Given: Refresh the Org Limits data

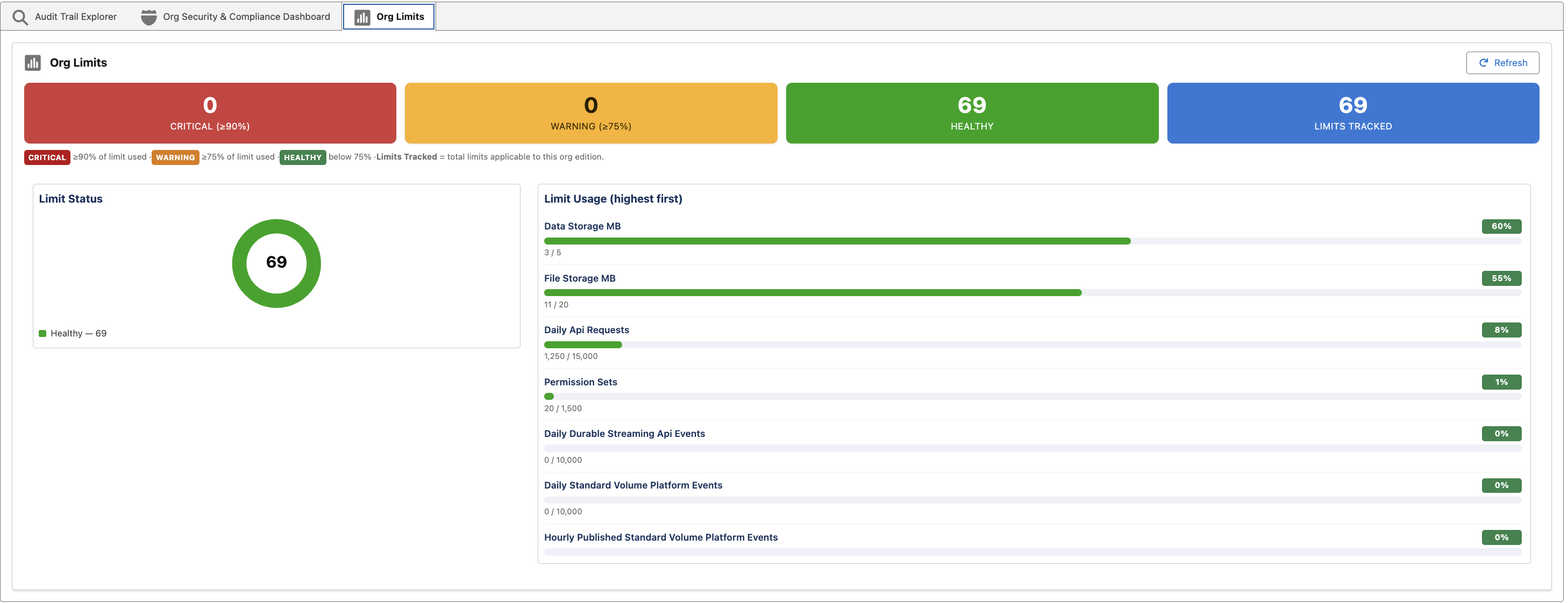Looking at the screenshot, I should [x=1502, y=63].
